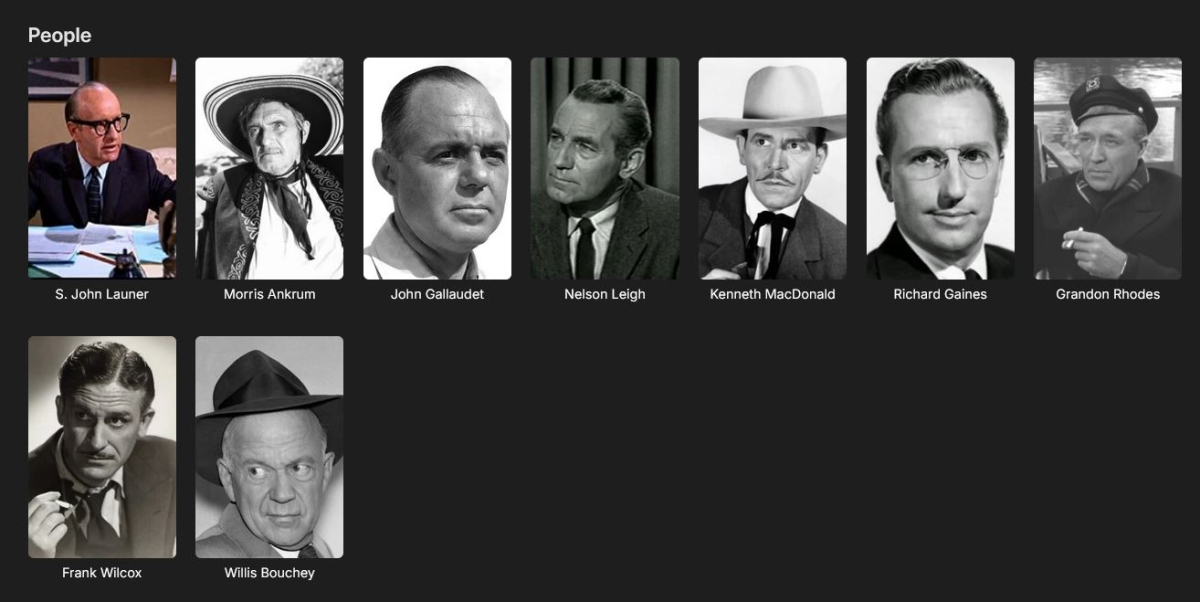Click the Frank Wilcox name label

pyautogui.click(x=102, y=573)
